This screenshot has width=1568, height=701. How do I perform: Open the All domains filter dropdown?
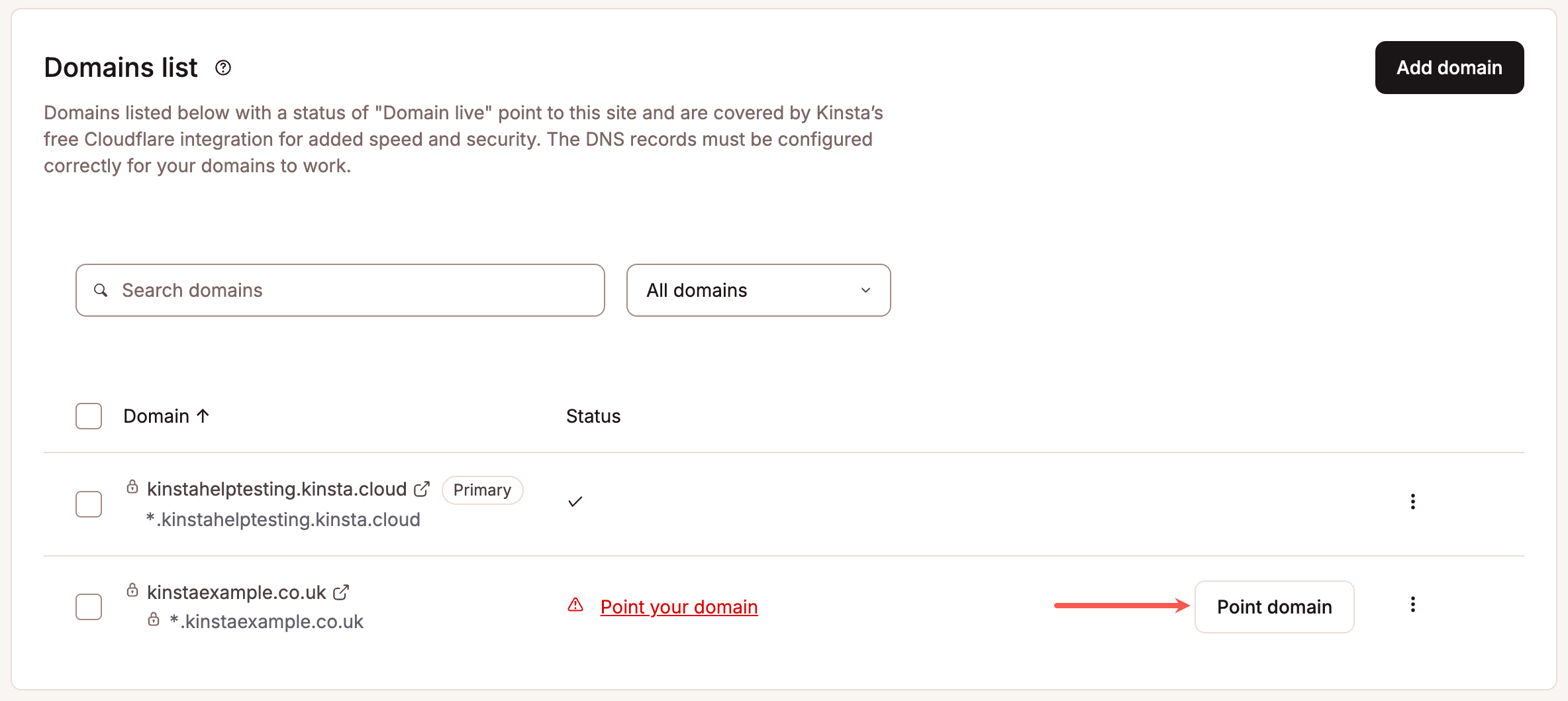[x=758, y=290]
